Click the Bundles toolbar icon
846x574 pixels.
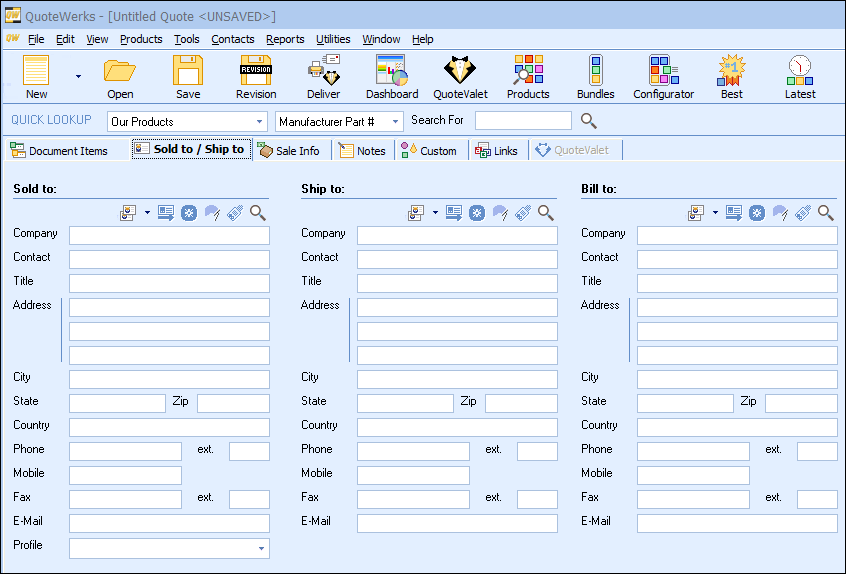(x=595, y=77)
